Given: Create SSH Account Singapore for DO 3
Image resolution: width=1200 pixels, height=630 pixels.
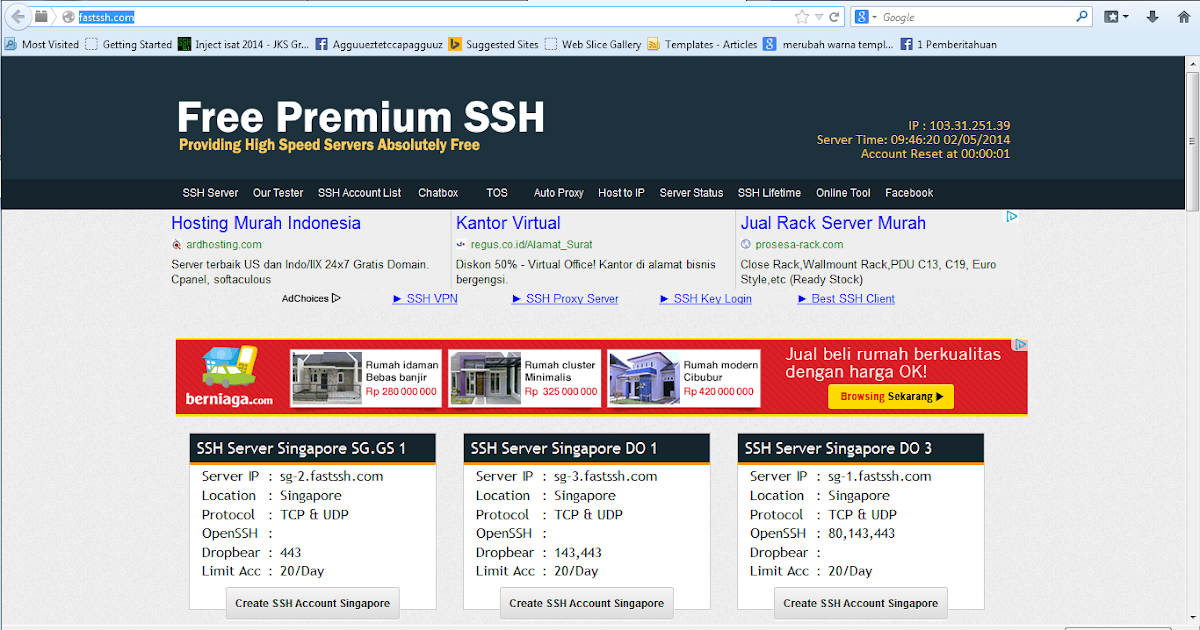Looking at the screenshot, I should click(x=860, y=603).
